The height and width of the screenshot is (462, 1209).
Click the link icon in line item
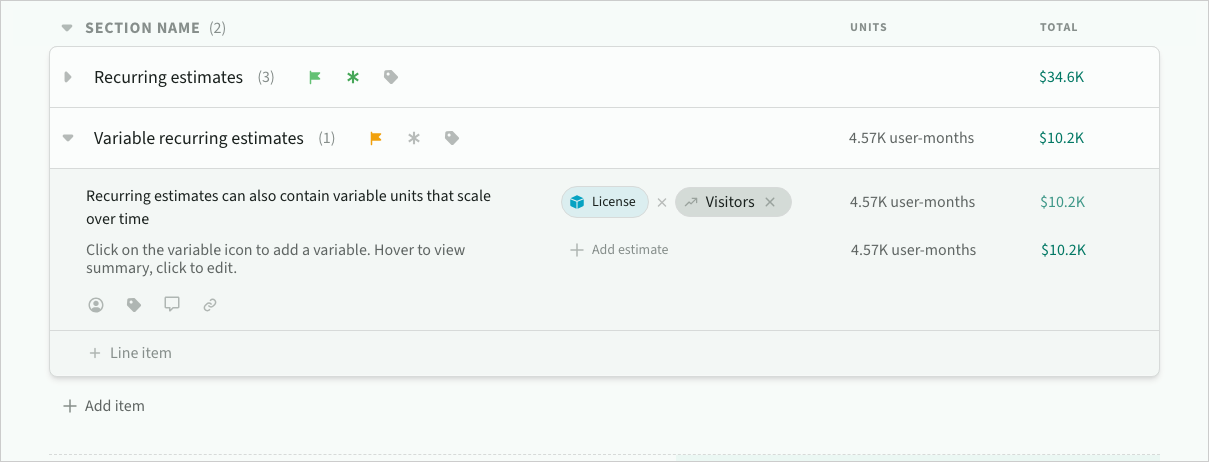click(x=210, y=305)
